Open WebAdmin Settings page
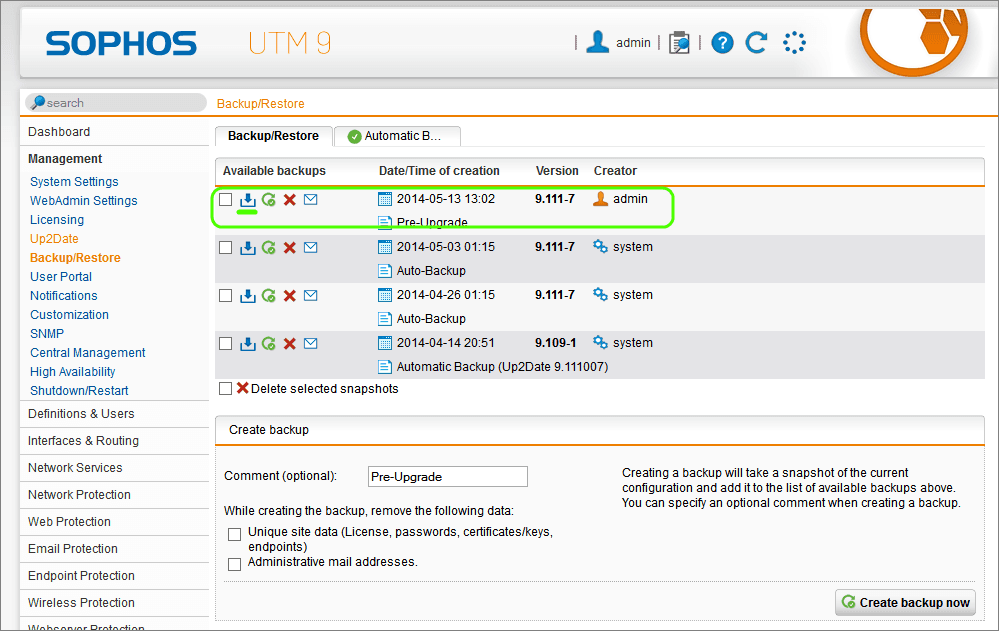 click(x=83, y=201)
